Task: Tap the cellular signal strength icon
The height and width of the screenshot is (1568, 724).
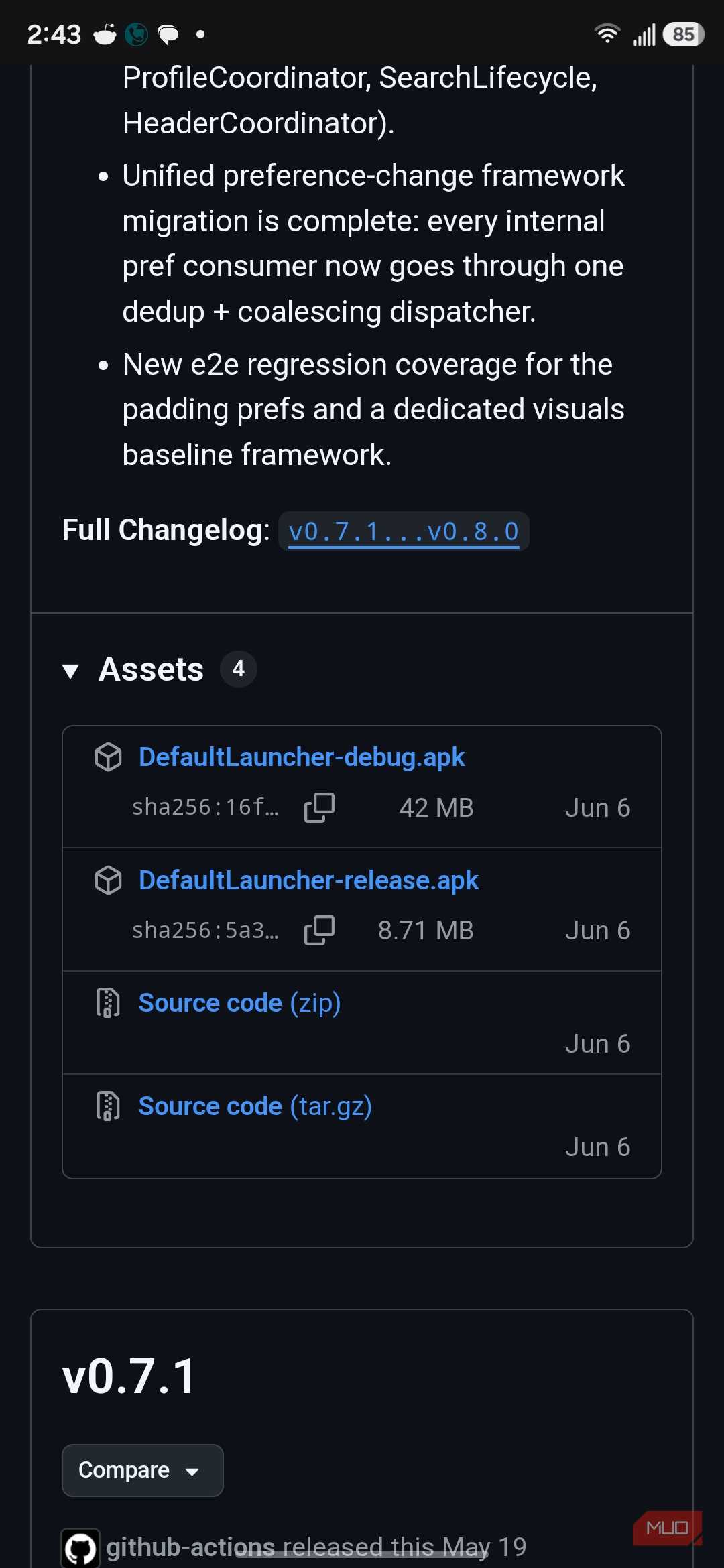Action: (x=644, y=34)
